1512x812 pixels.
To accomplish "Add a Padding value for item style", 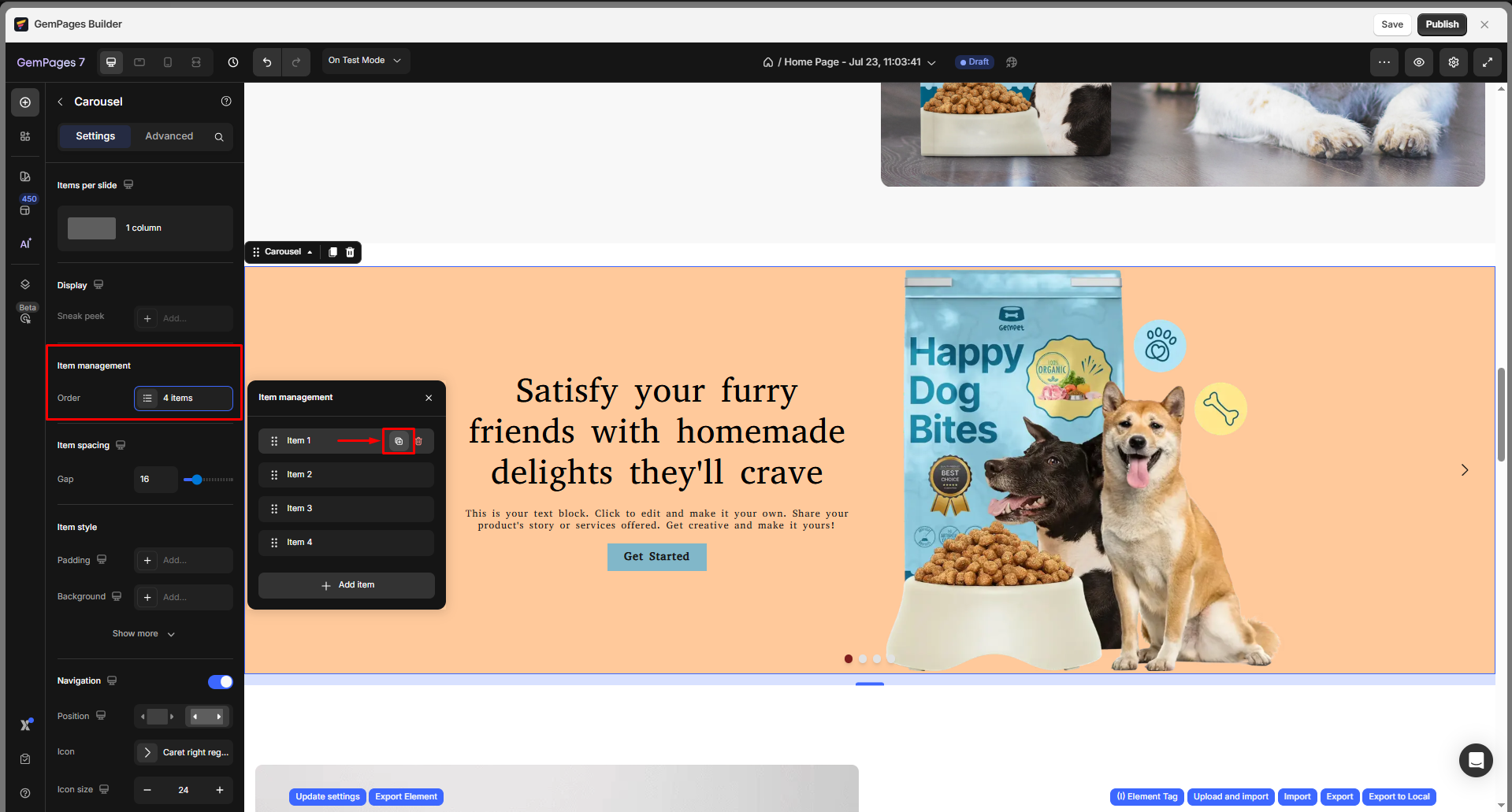I will 184,561.
